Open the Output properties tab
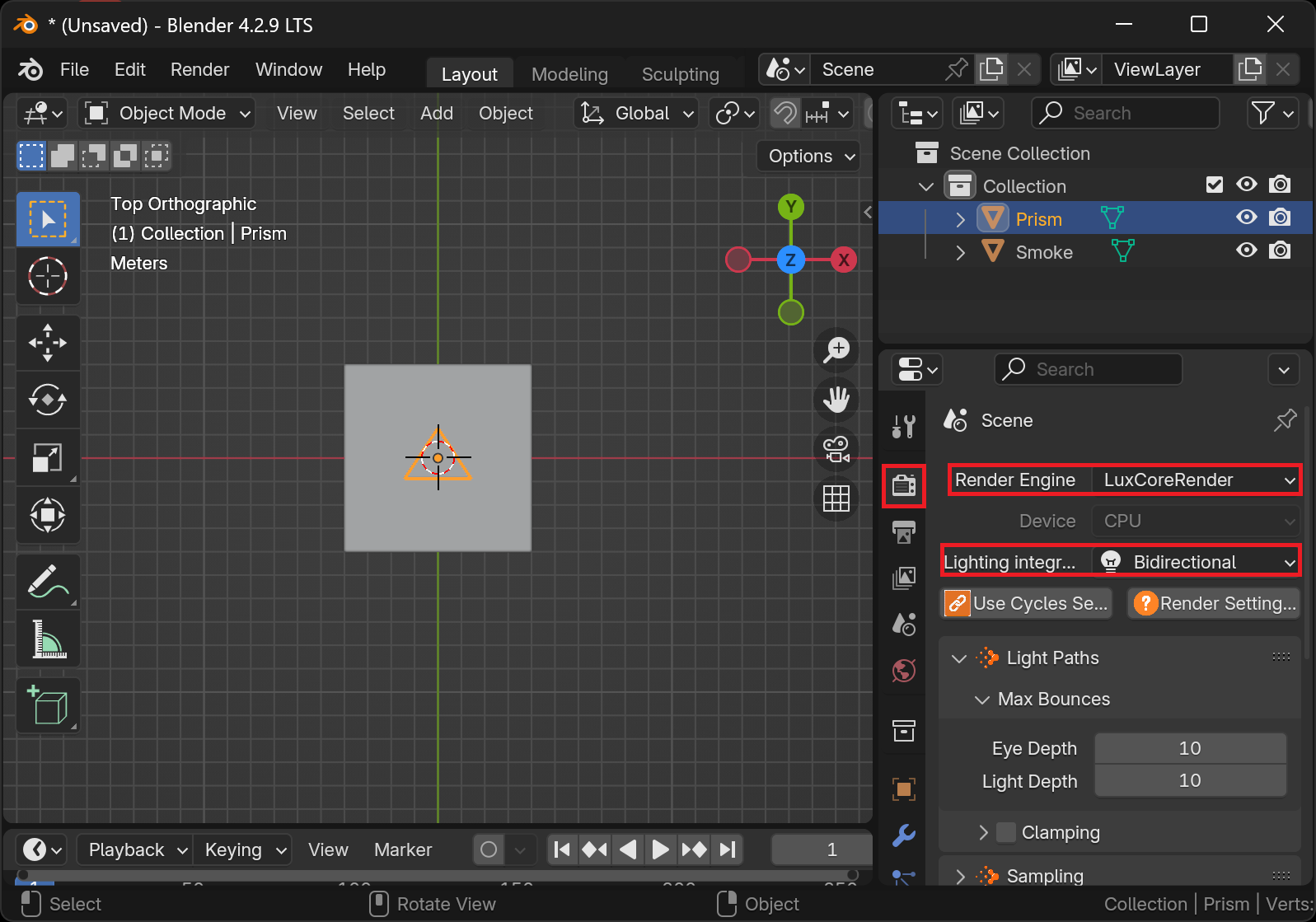The image size is (1316, 922). pyautogui.click(x=904, y=532)
